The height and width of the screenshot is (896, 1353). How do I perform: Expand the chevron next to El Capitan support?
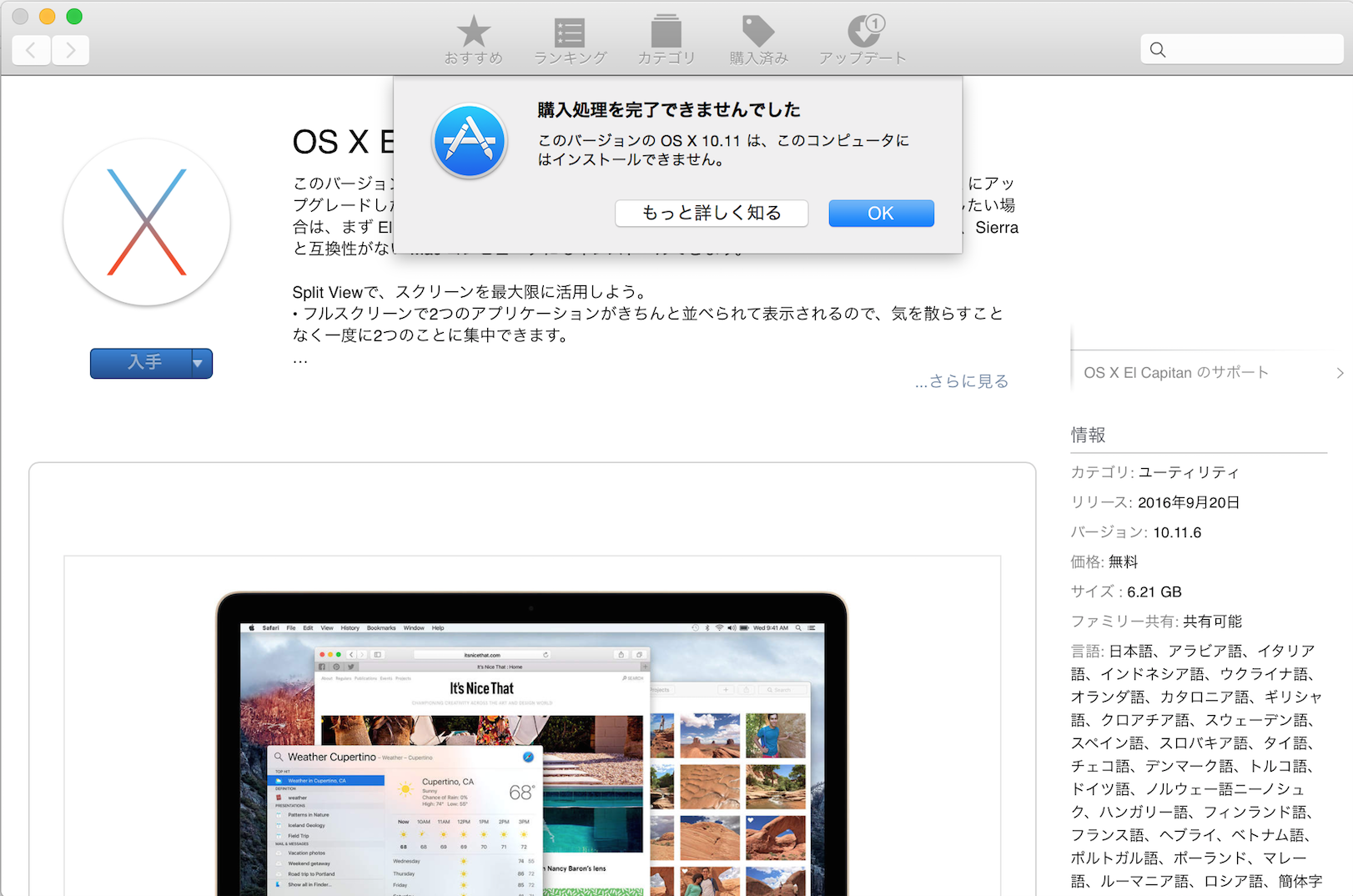pyautogui.click(x=1340, y=373)
